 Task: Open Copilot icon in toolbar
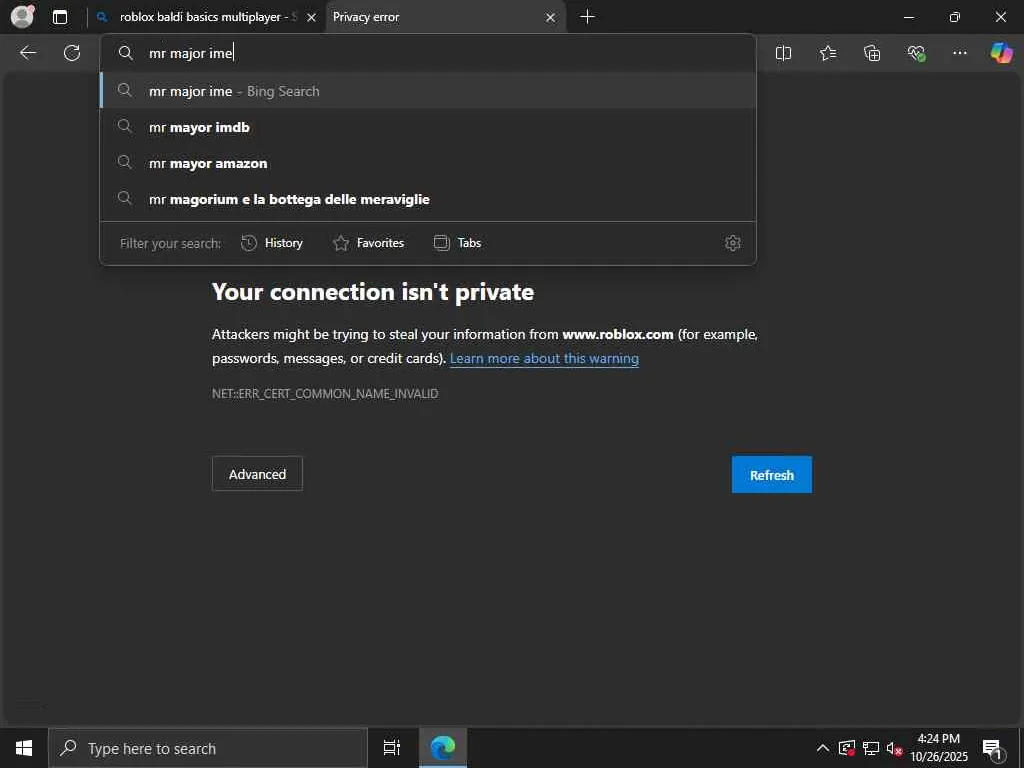pos(1001,52)
